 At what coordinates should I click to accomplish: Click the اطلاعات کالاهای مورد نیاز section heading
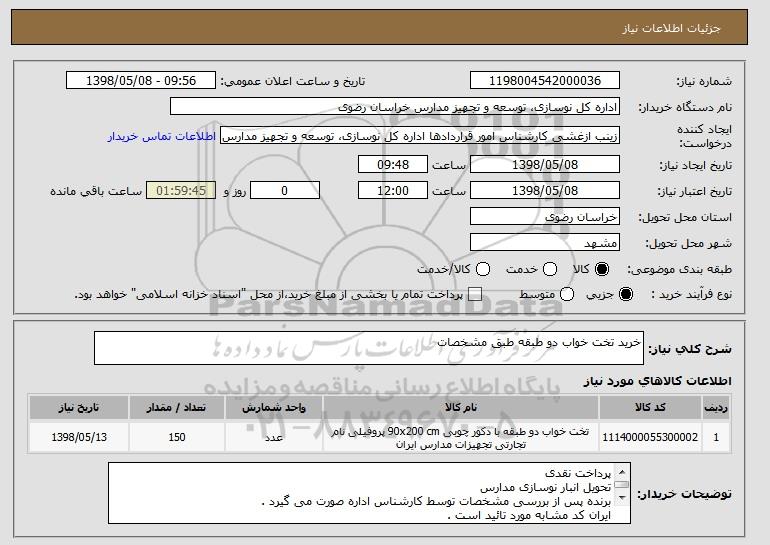click(657, 381)
